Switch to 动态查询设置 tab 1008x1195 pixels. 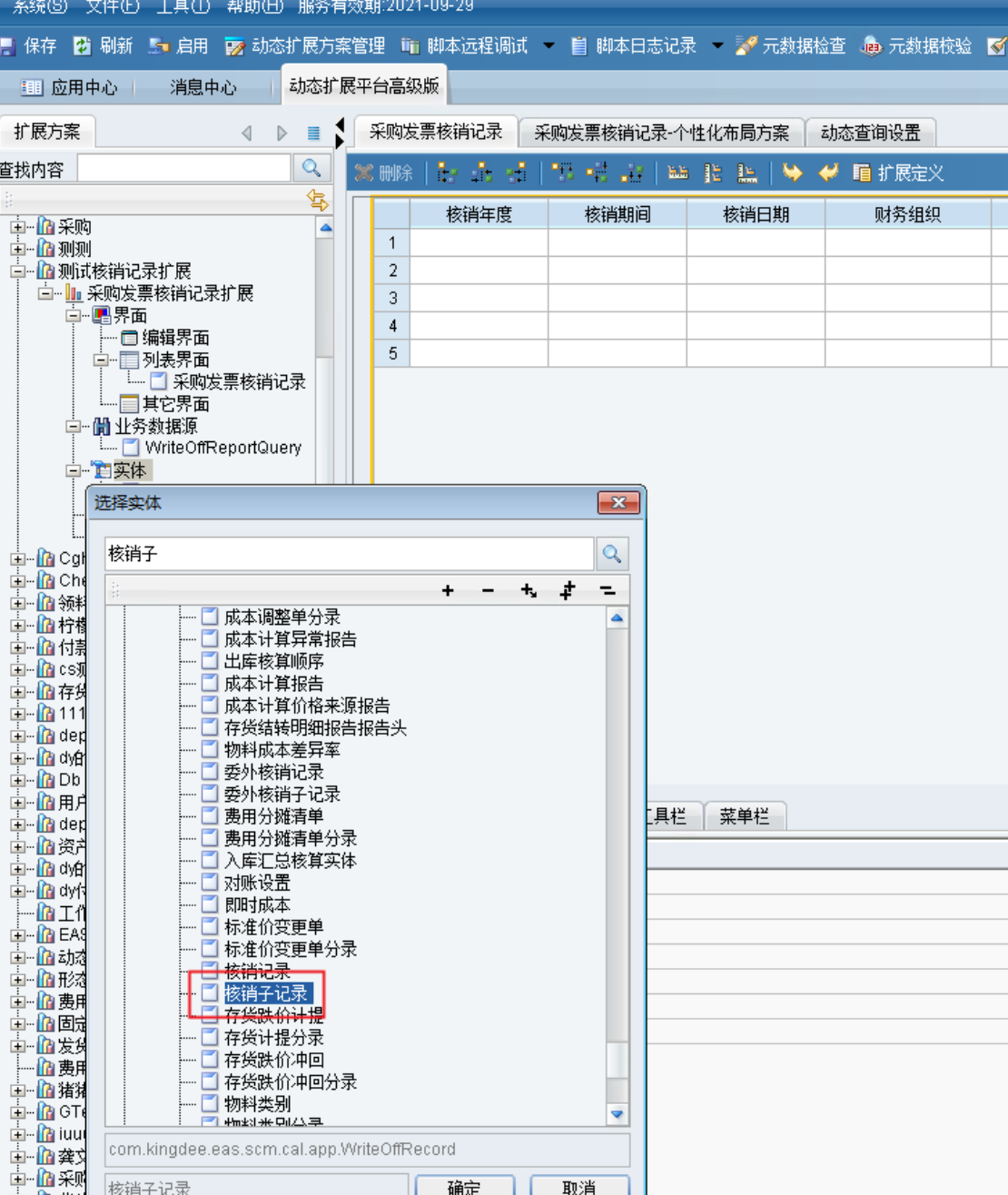870,133
